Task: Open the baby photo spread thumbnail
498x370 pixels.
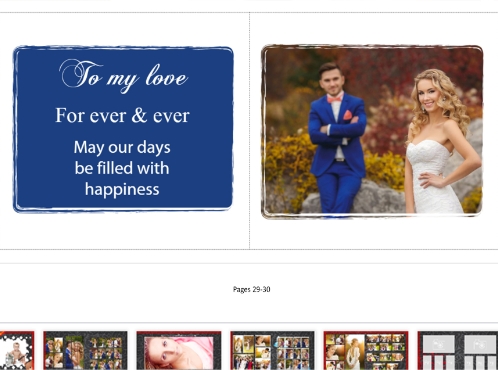Action: coord(17,350)
